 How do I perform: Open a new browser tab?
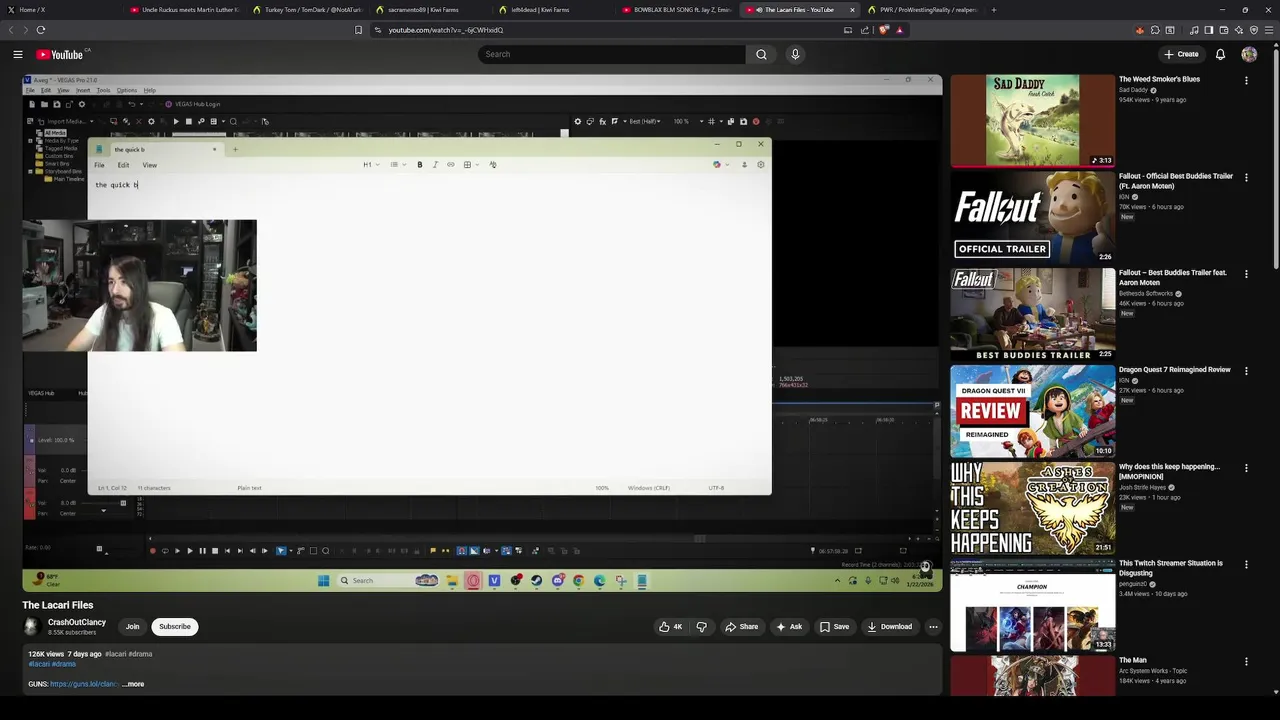[993, 10]
